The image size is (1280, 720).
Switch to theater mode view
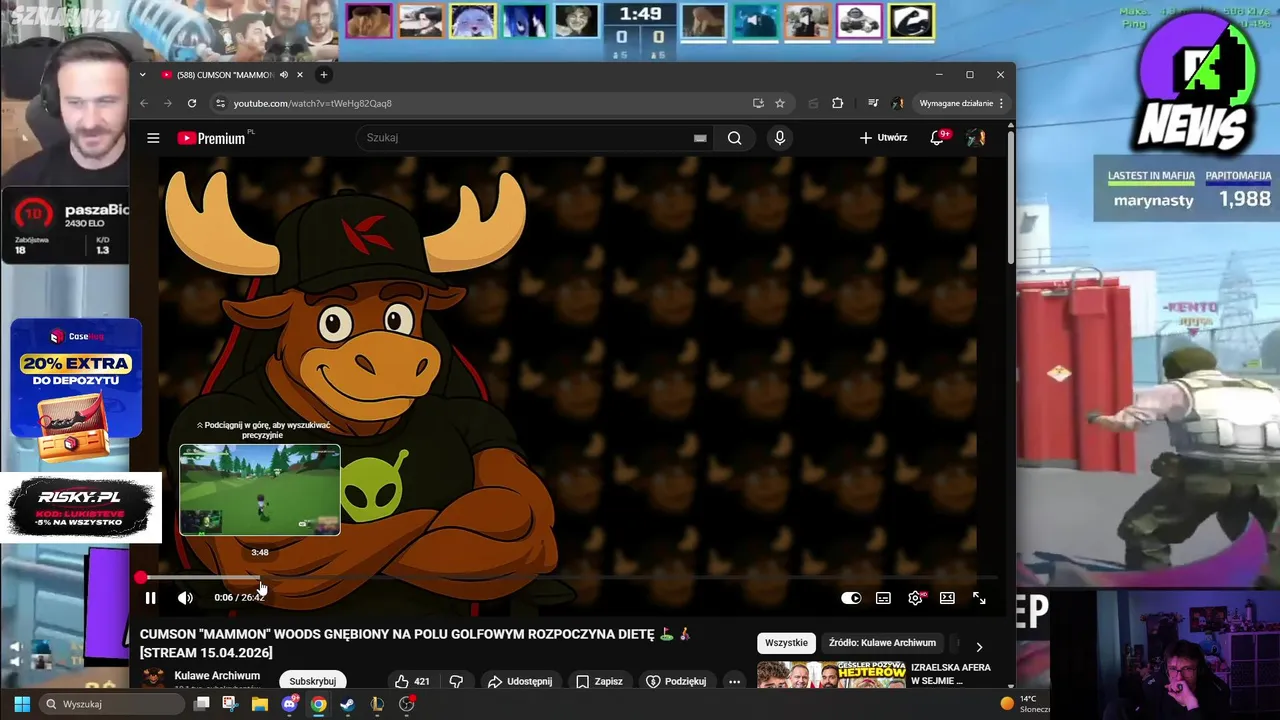(x=947, y=598)
